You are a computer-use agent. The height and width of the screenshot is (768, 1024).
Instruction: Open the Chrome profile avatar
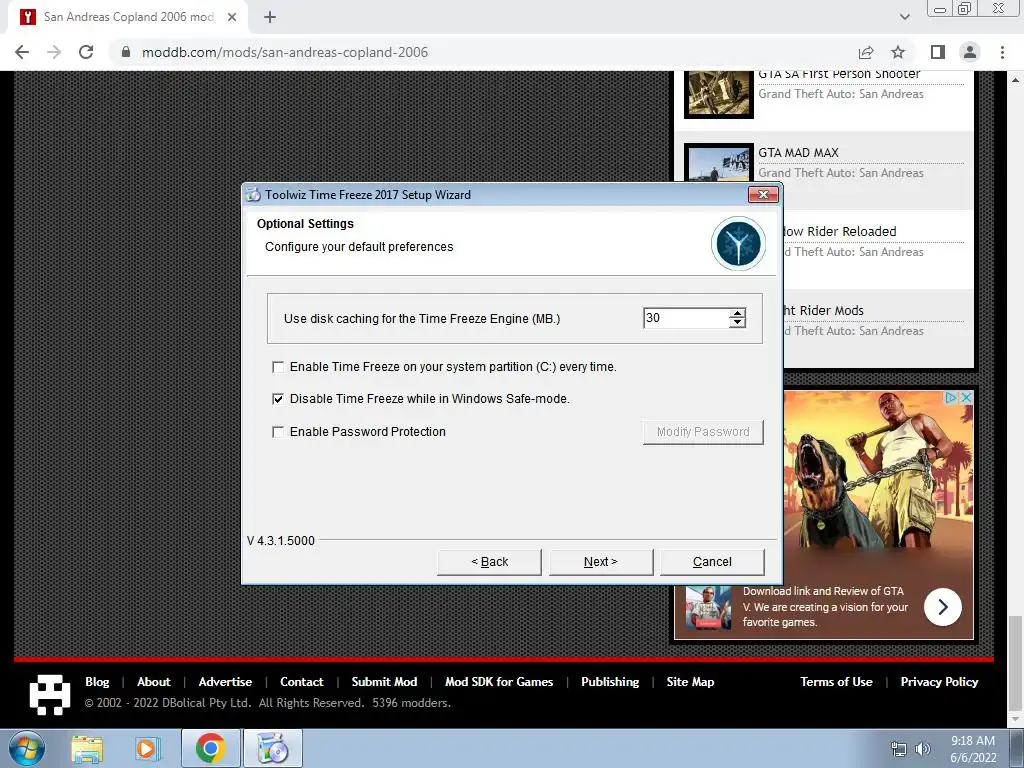970,52
